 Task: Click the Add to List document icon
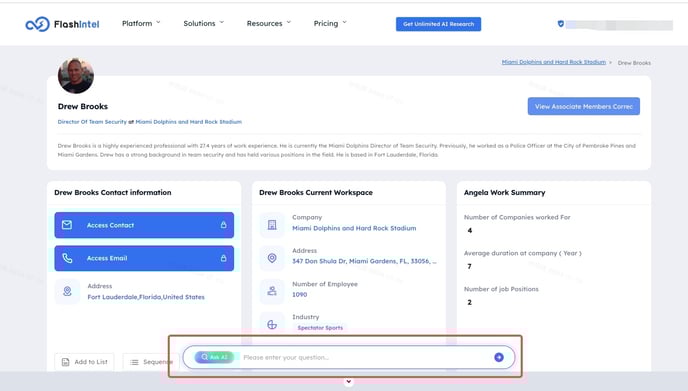[x=65, y=362]
